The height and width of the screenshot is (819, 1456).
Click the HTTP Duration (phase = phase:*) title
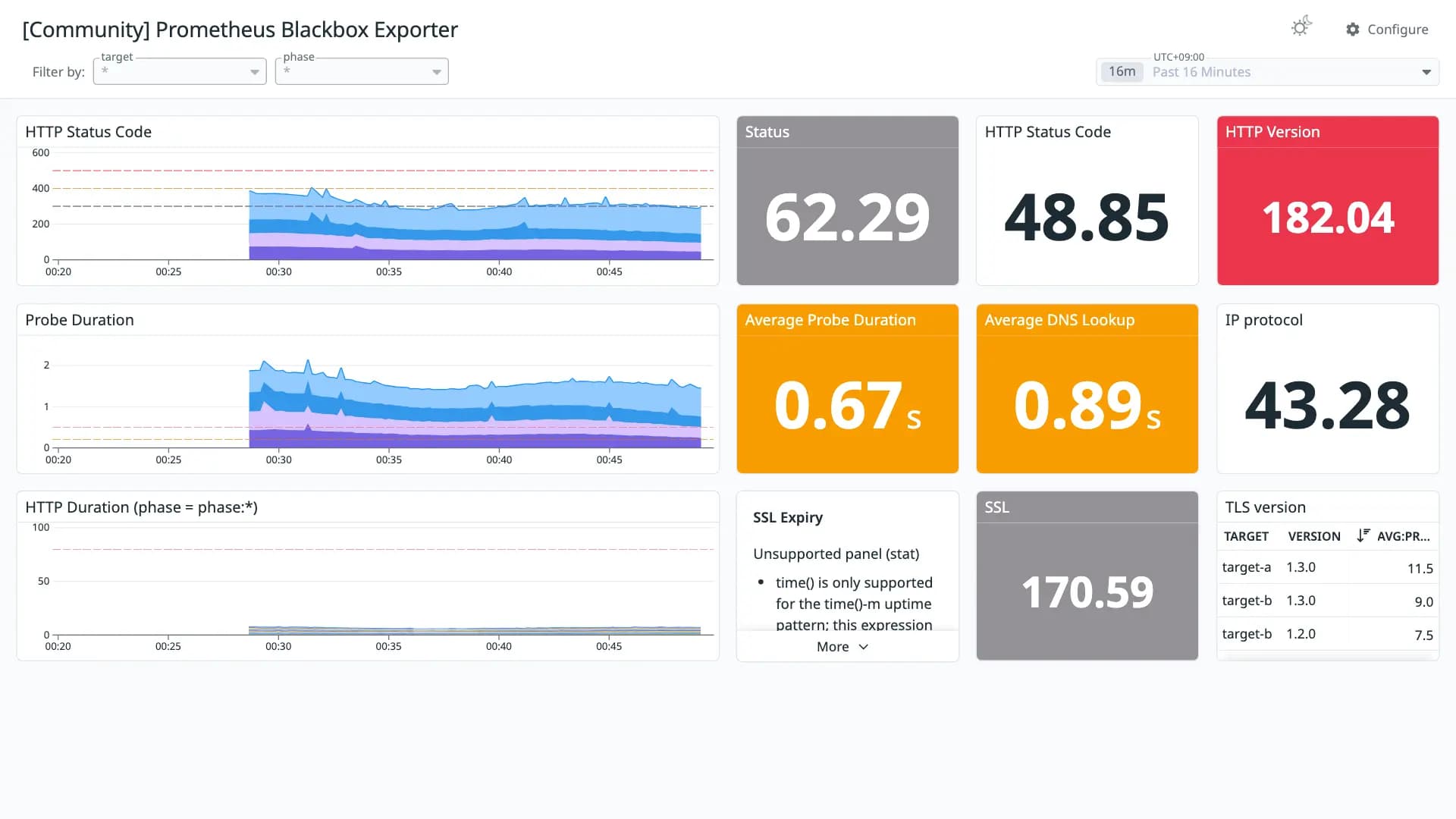coord(141,507)
